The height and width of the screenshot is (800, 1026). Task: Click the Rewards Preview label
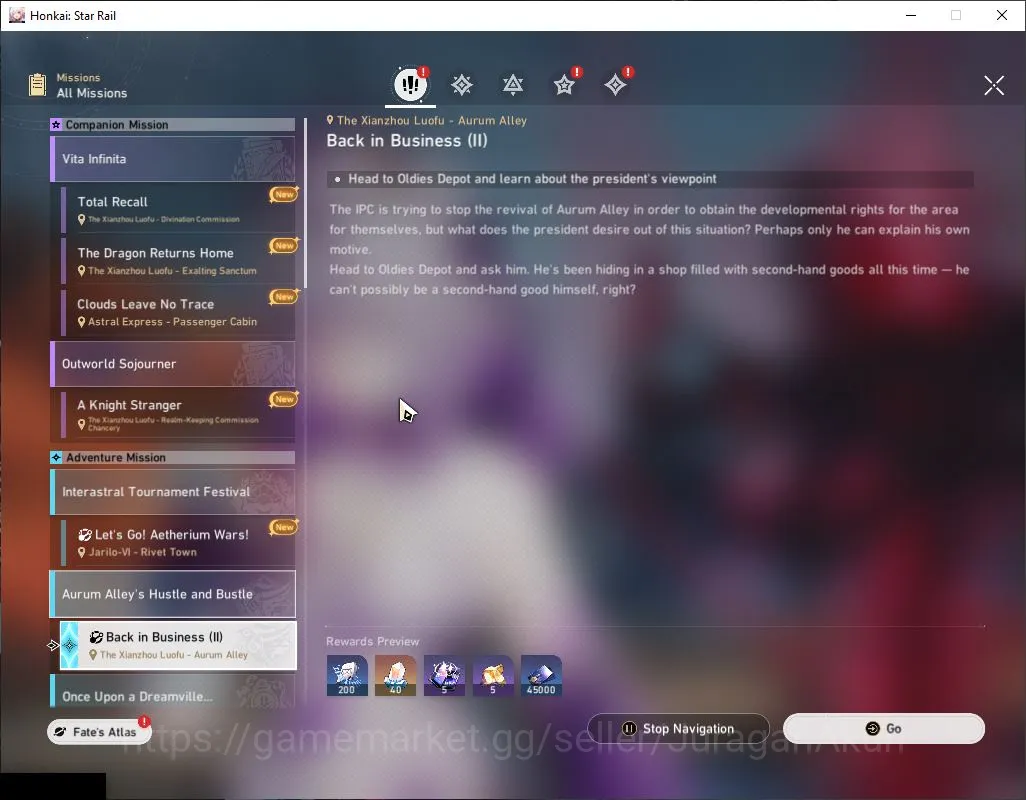tap(372, 642)
